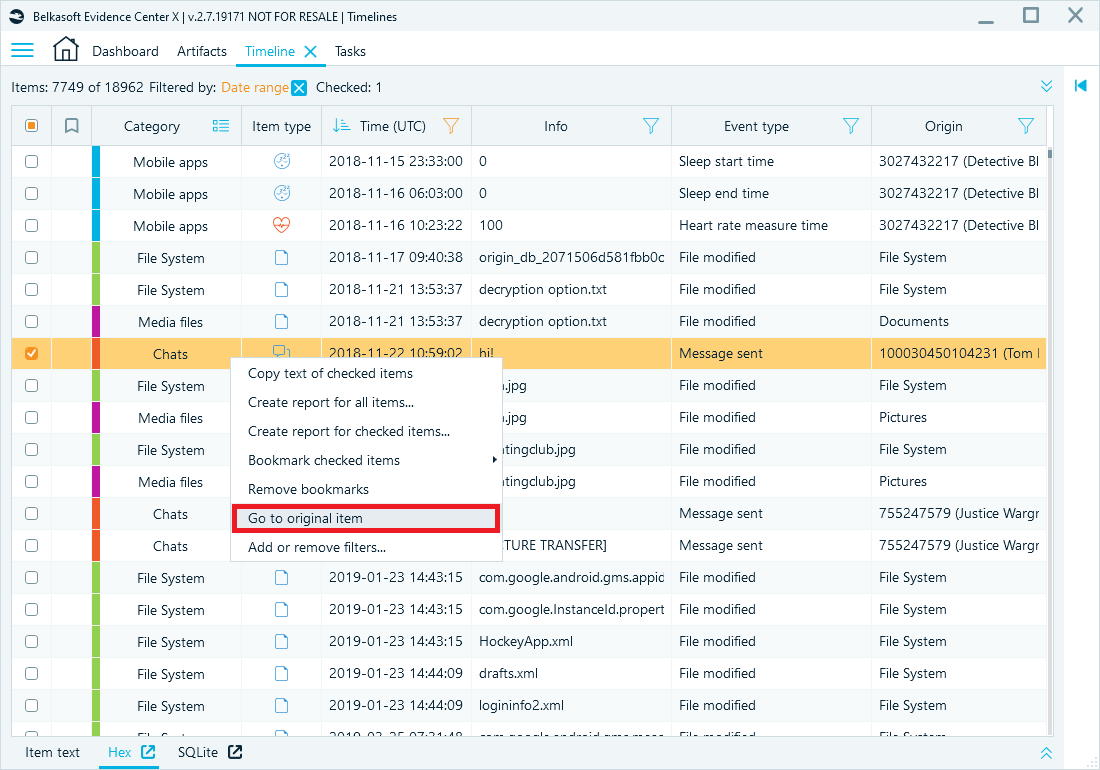
Task: Click file icon in com.google.android.gms row
Action: pos(281,577)
